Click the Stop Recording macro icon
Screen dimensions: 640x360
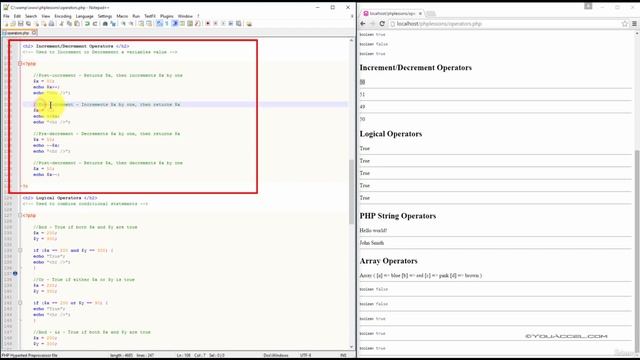(216, 24)
